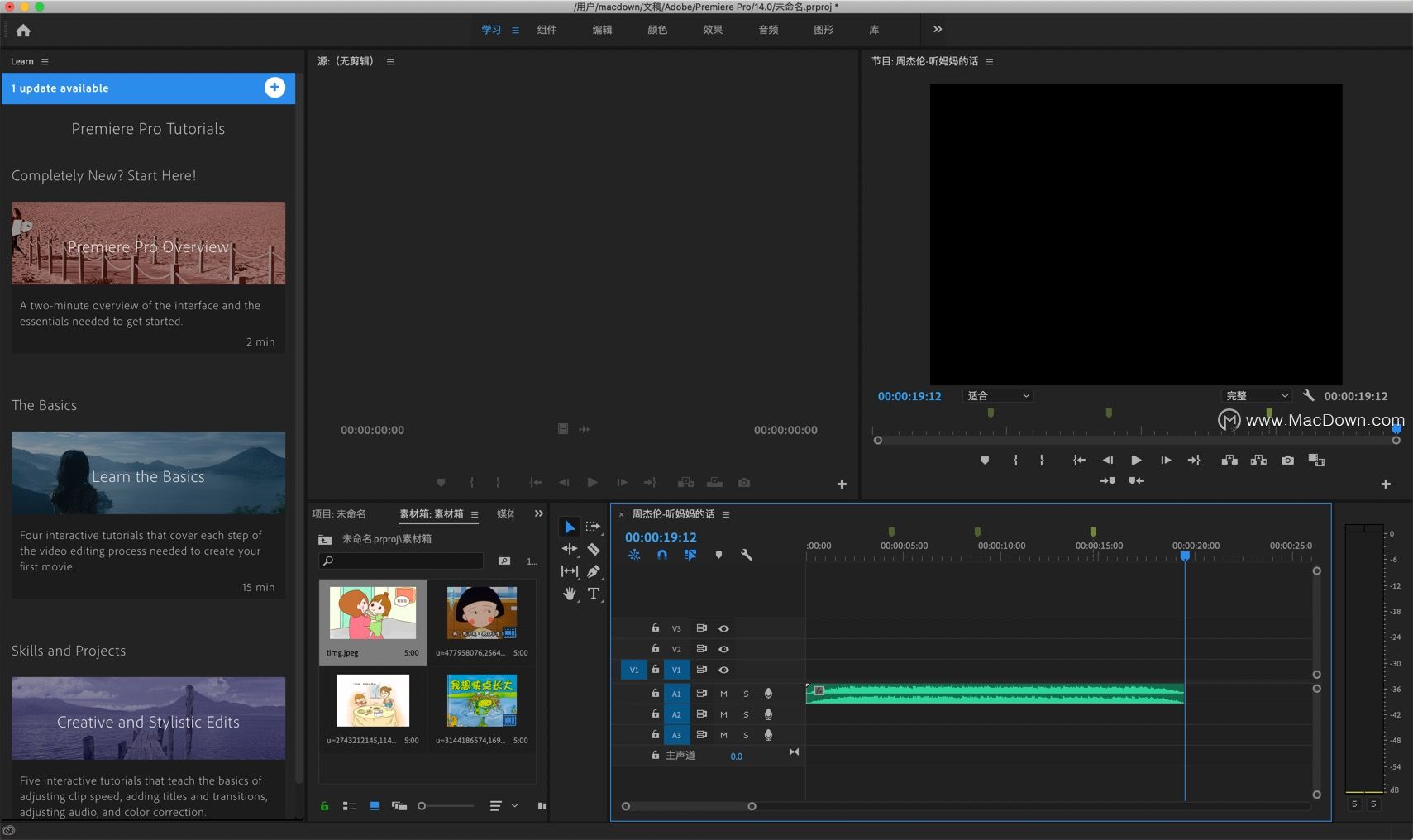Screen dimensions: 1413x840
Task: Mark Out point in program monitor
Action: pos(1042,461)
